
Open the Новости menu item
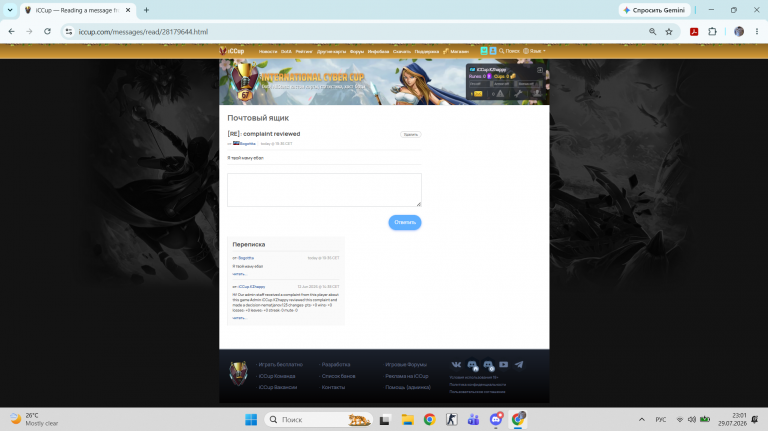(267, 51)
